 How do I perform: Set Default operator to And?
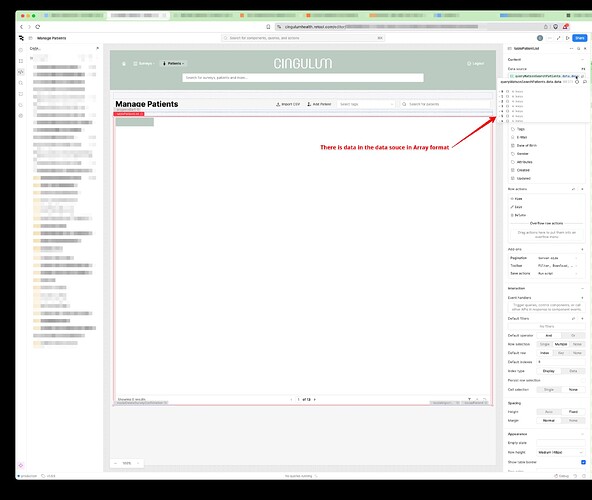pyautogui.click(x=549, y=335)
